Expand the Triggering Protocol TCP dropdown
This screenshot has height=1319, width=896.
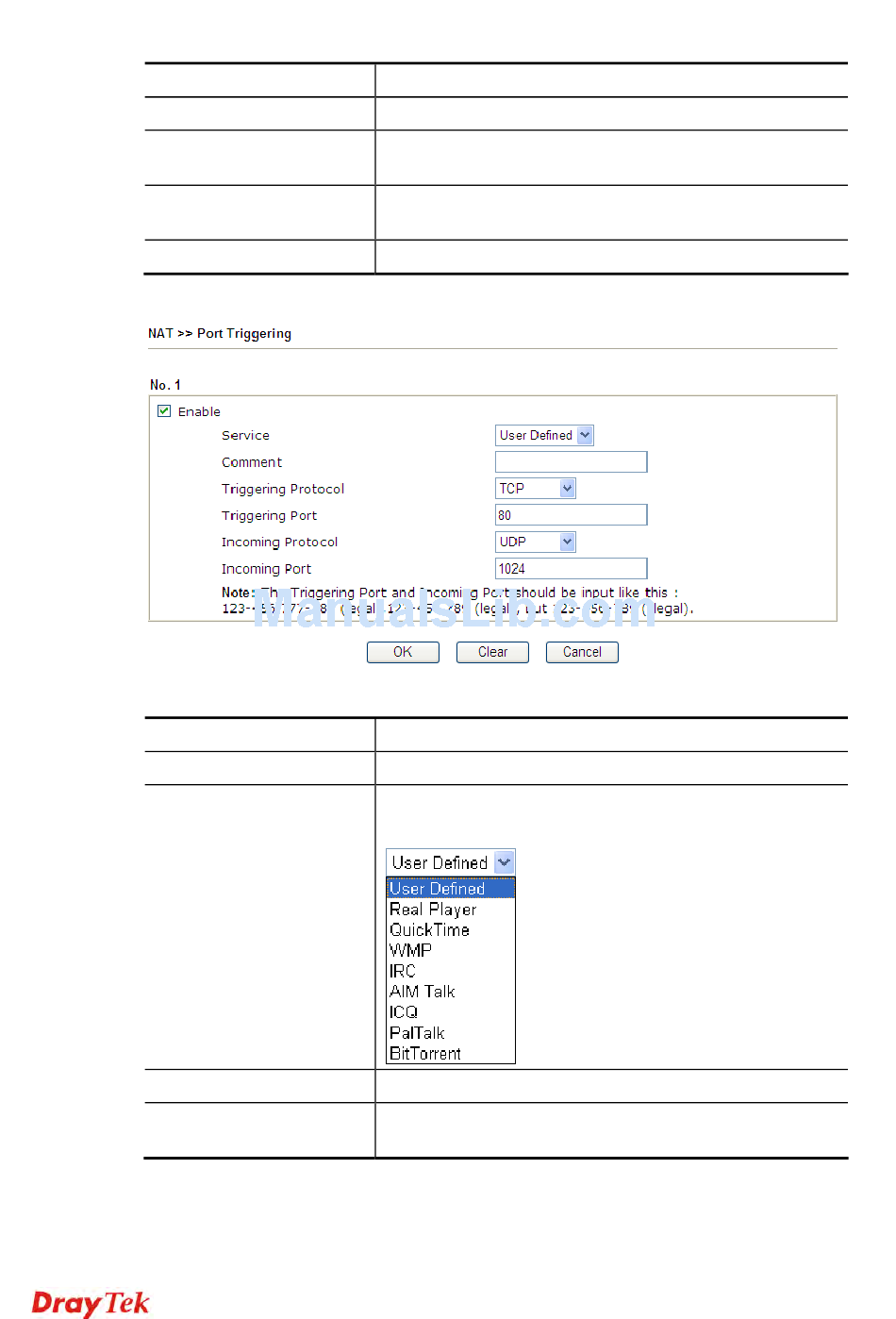tap(536, 489)
